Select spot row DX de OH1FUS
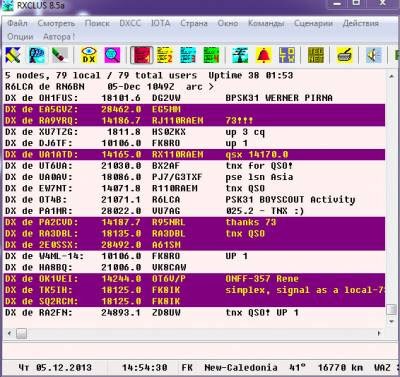The width and height of the screenshot is (400, 377). pos(195,98)
